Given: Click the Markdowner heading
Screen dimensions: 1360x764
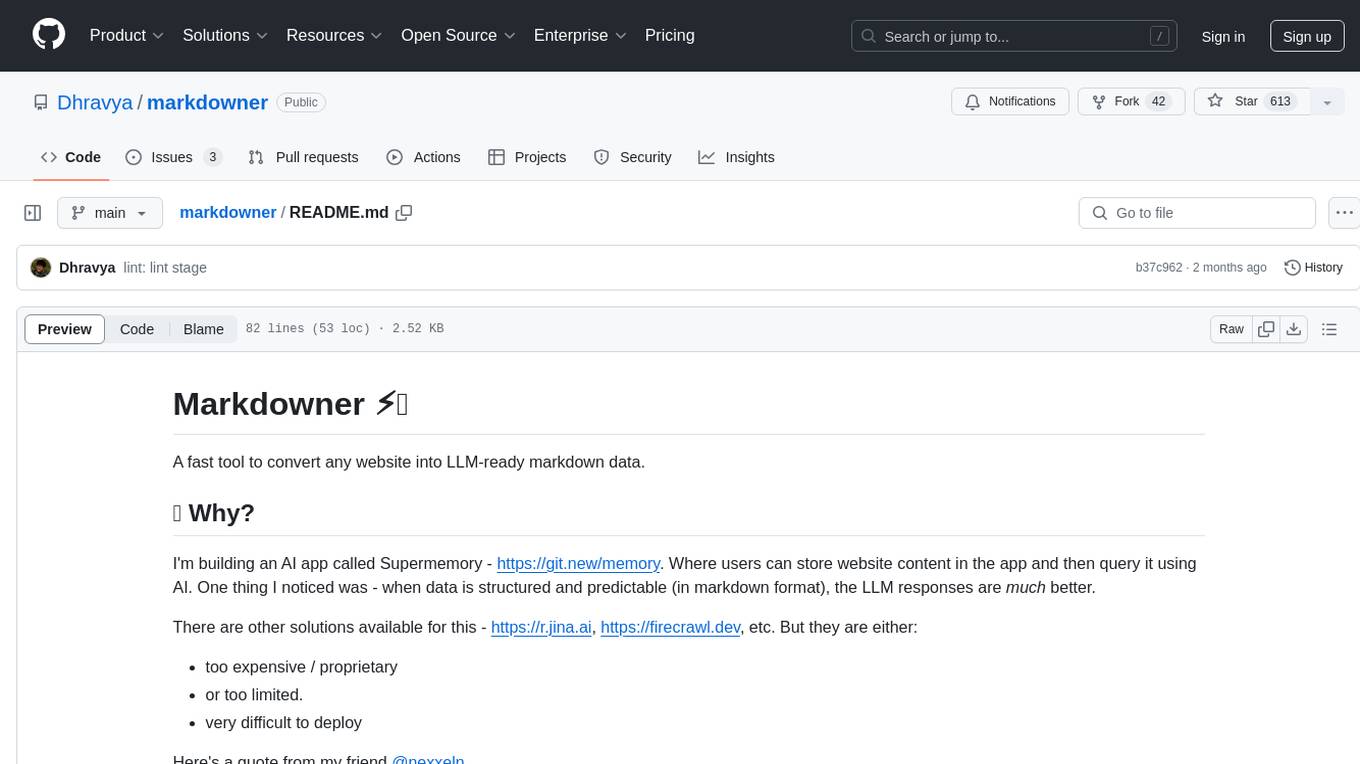Looking at the screenshot, I should pyautogui.click(x=290, y=404).
